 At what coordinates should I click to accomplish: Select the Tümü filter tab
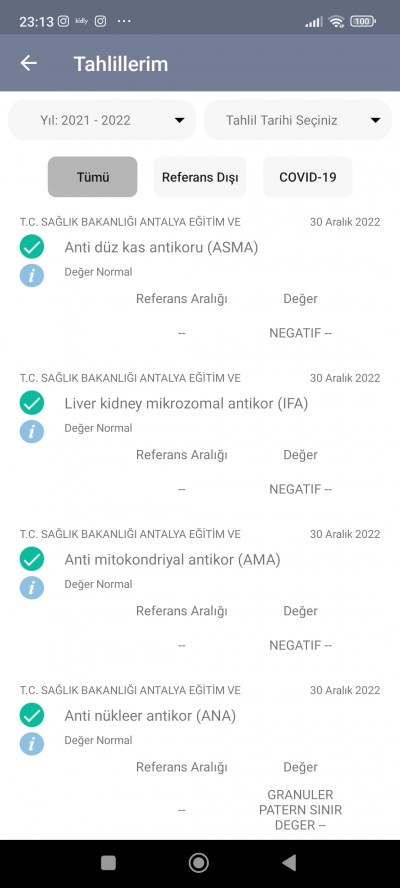pyautogui.click(x=92, y=177)
